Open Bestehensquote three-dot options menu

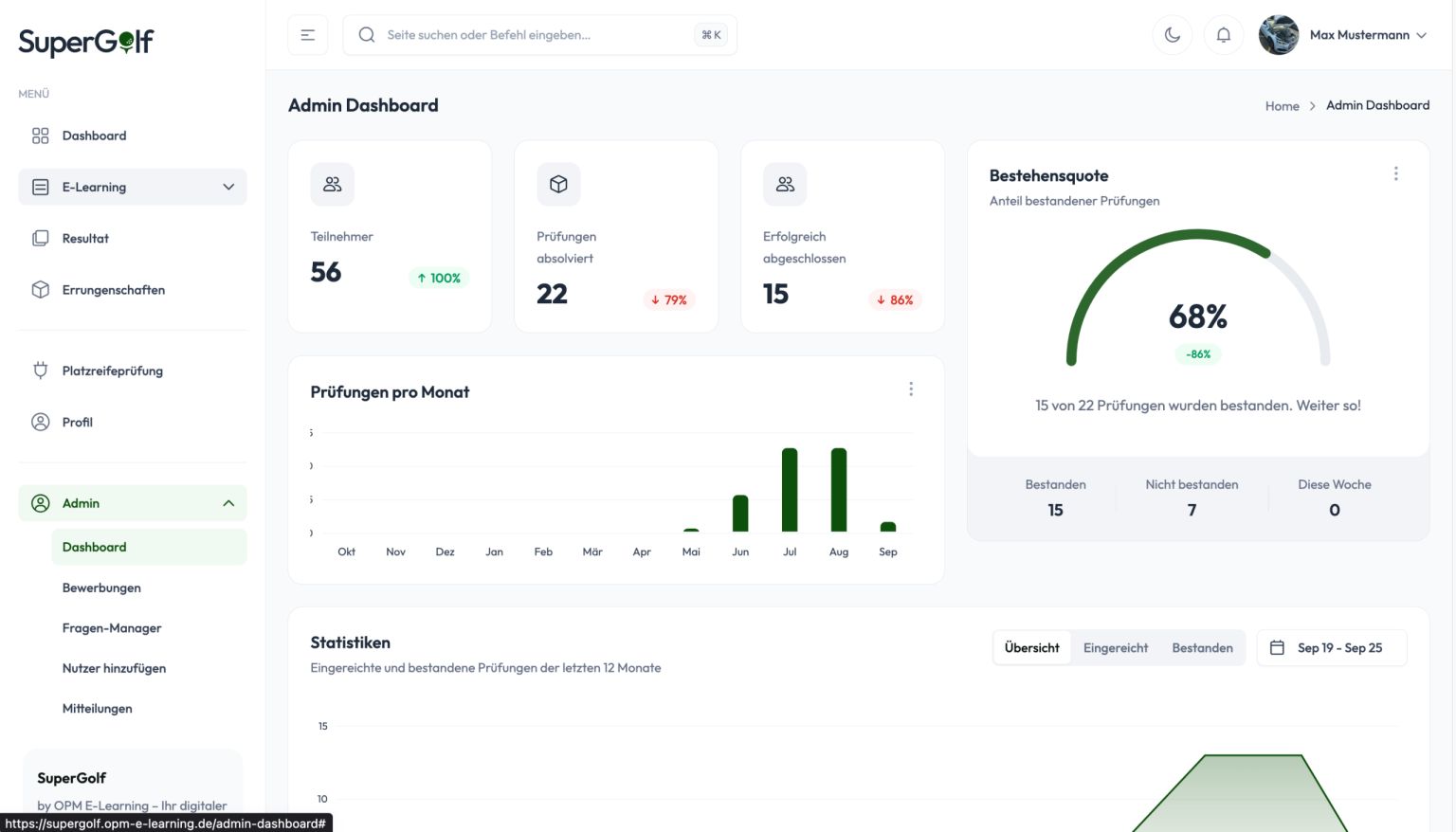(1395, 173)
